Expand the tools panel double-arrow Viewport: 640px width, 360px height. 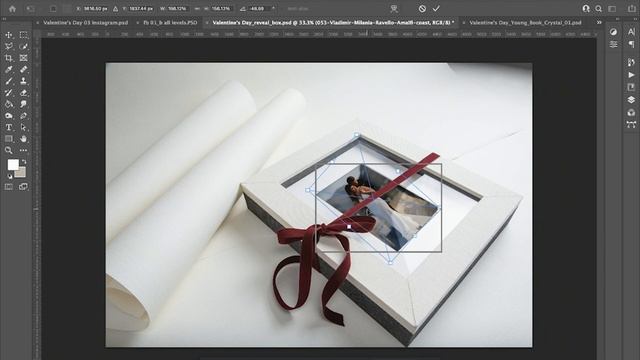[4, 19]
